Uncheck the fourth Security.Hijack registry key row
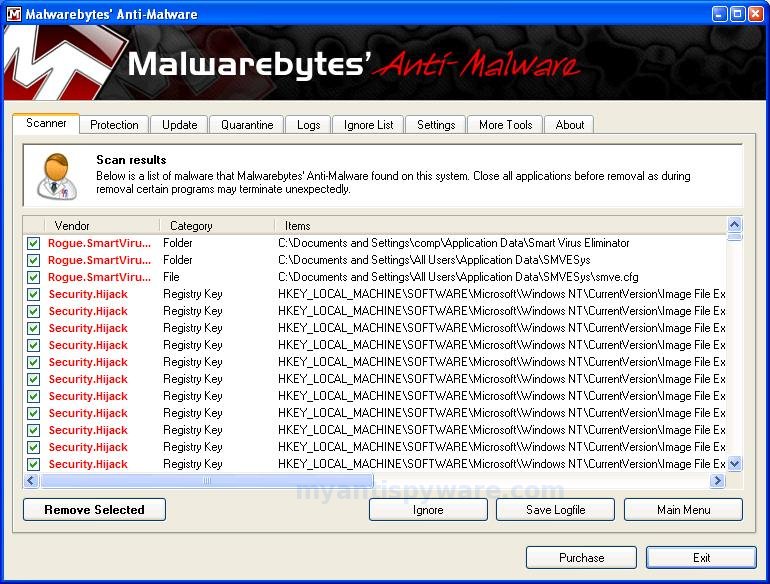 [x=33, y=345]
